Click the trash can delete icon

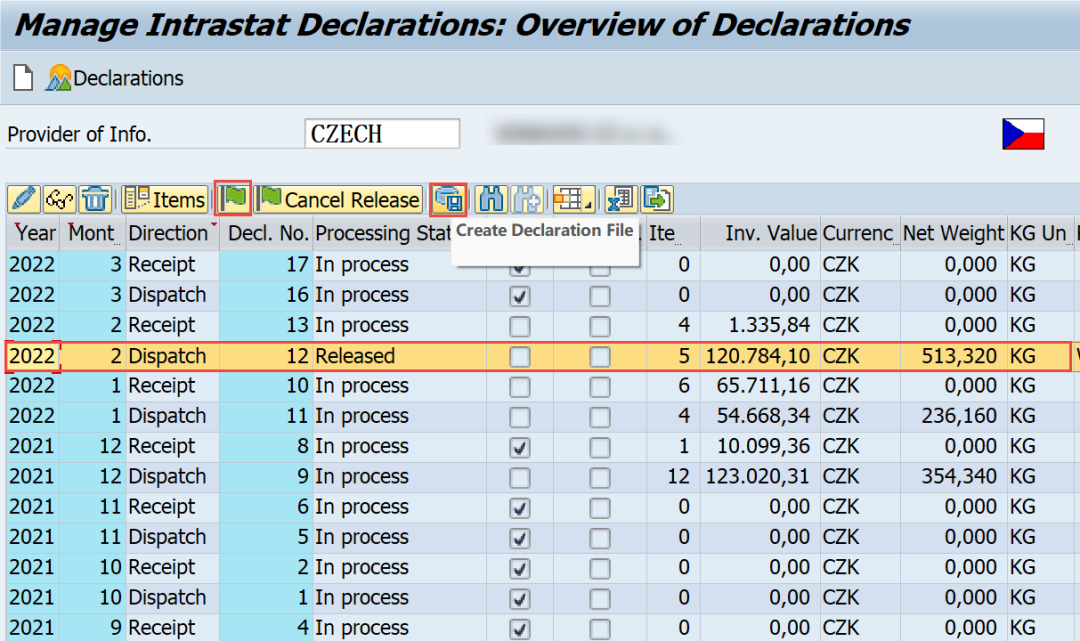pos(95,200)
